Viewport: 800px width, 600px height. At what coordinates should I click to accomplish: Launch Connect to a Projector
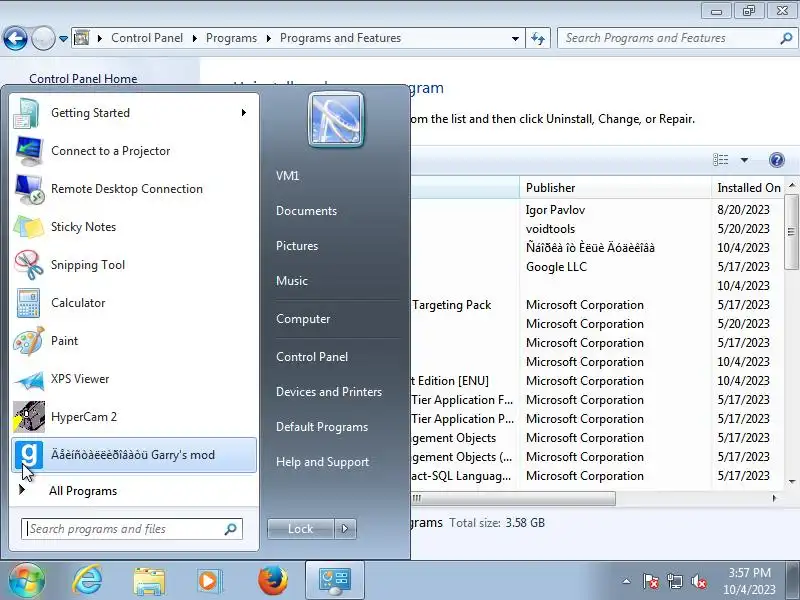coord(134,151)
